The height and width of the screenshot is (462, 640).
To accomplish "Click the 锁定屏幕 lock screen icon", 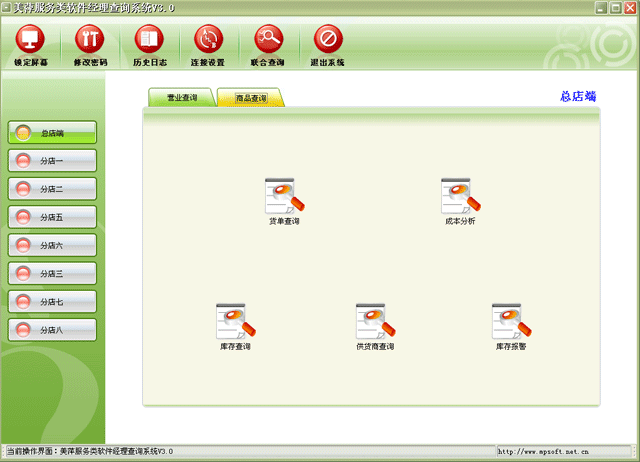I will click(x=30, y=43).
